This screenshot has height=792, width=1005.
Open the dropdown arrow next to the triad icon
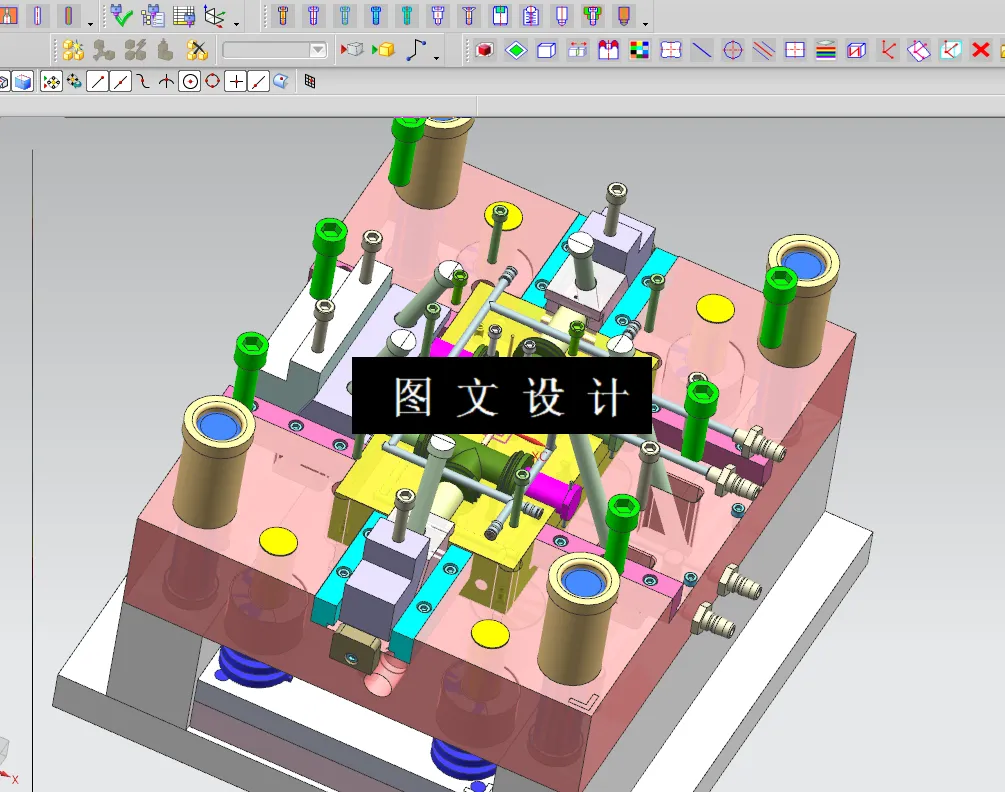click(x=235, y=23)
